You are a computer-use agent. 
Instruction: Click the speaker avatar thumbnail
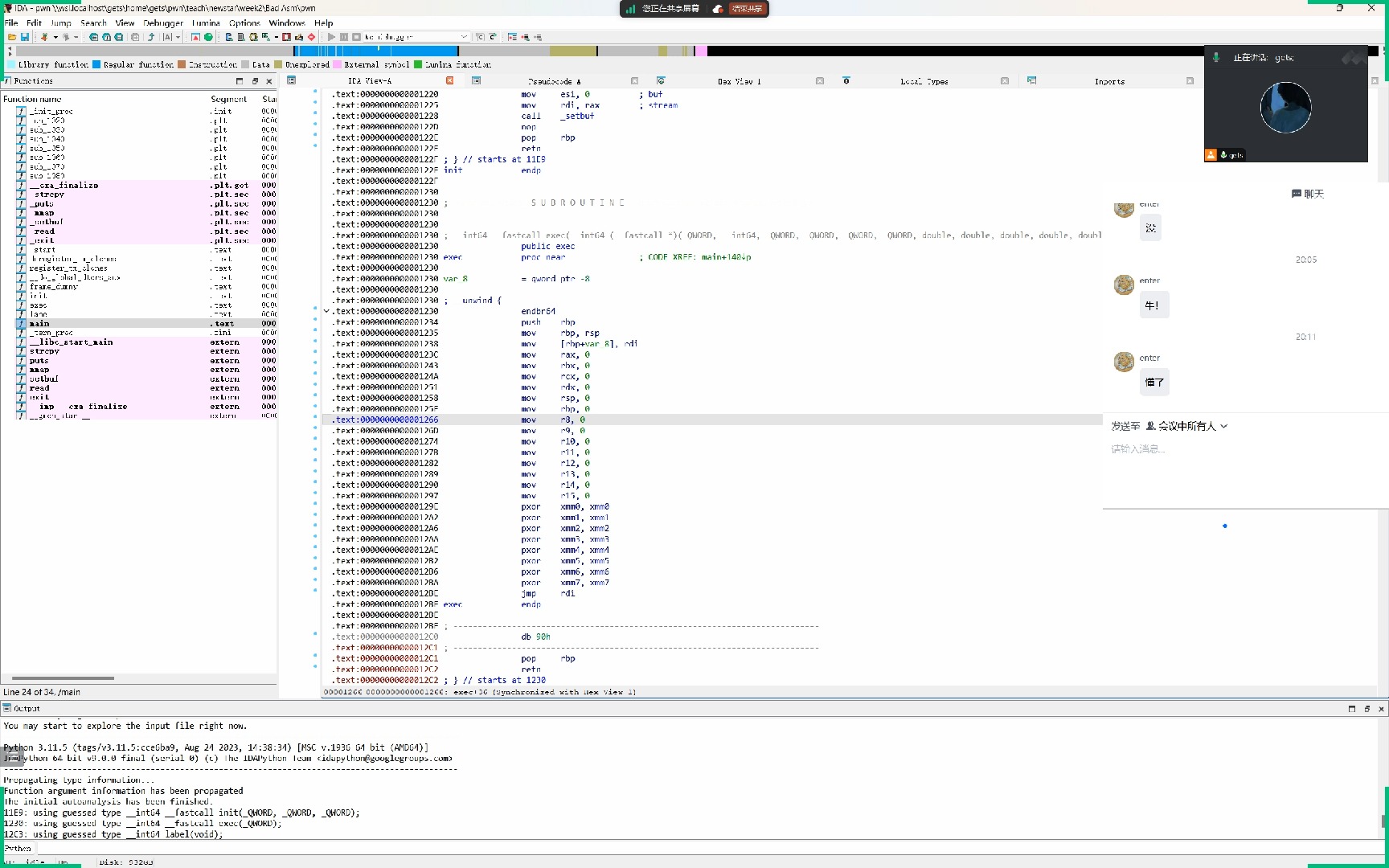(x=1285, y=108)
